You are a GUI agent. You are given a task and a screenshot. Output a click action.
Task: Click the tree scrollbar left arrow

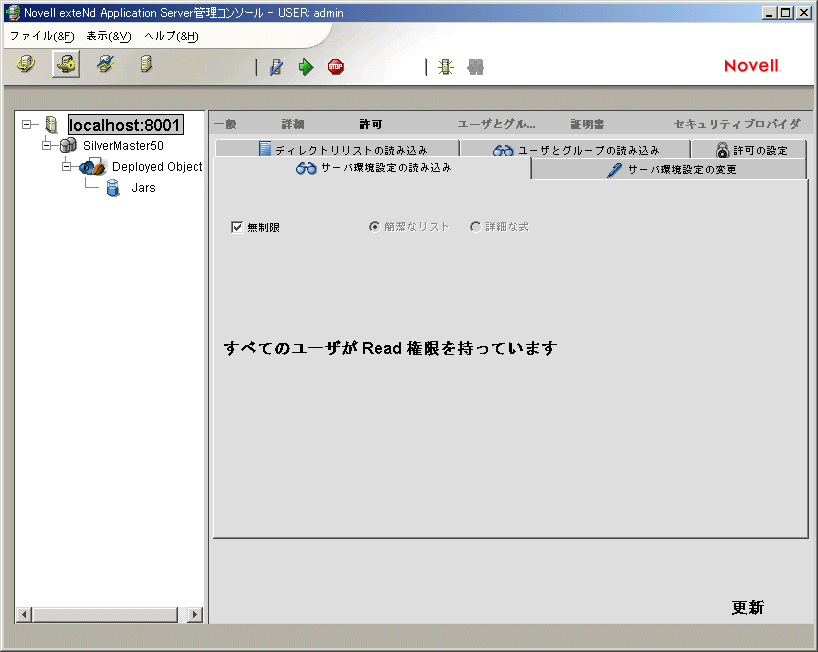coord(24,614)
